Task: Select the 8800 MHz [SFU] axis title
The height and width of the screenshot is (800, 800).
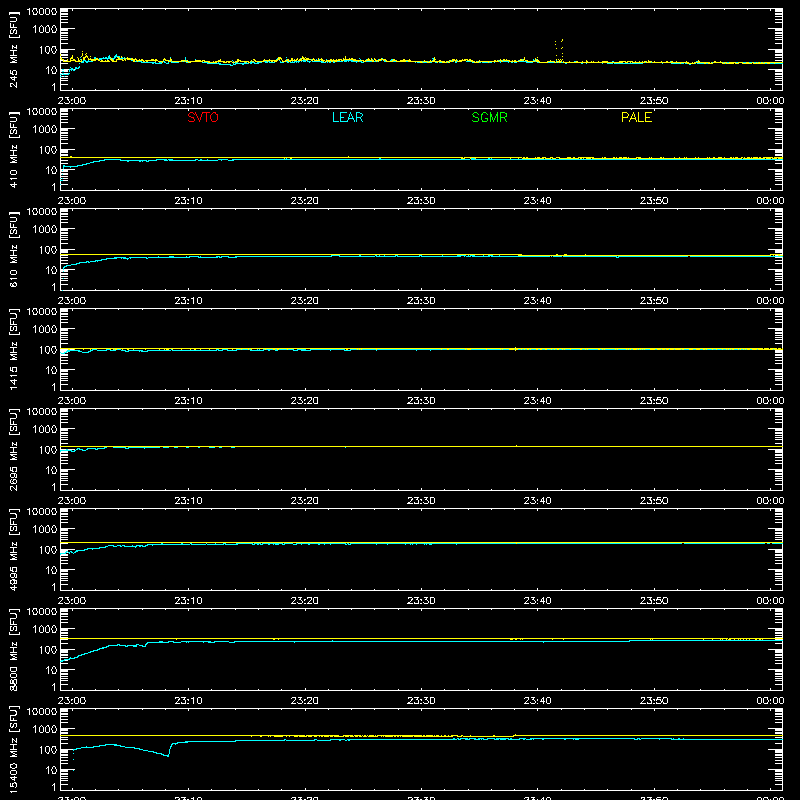Action: coord(14,649)
